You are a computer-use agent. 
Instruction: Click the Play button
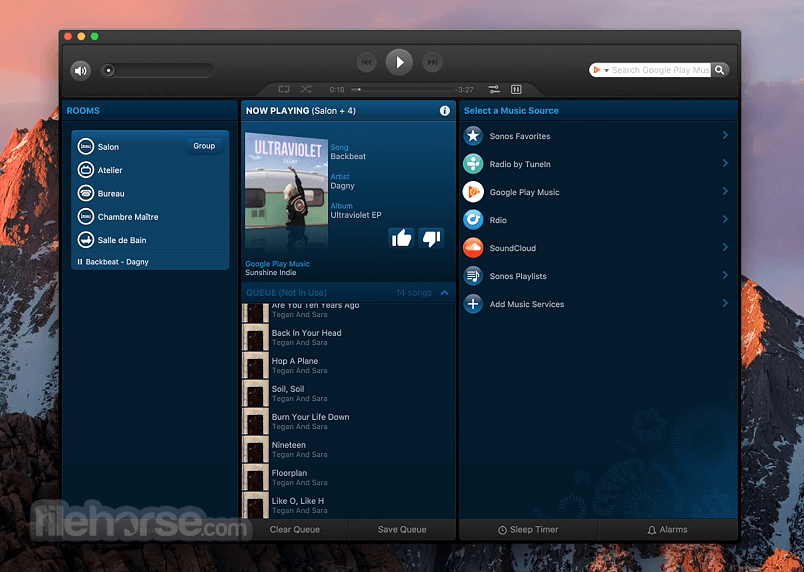(x=399, y=63)
